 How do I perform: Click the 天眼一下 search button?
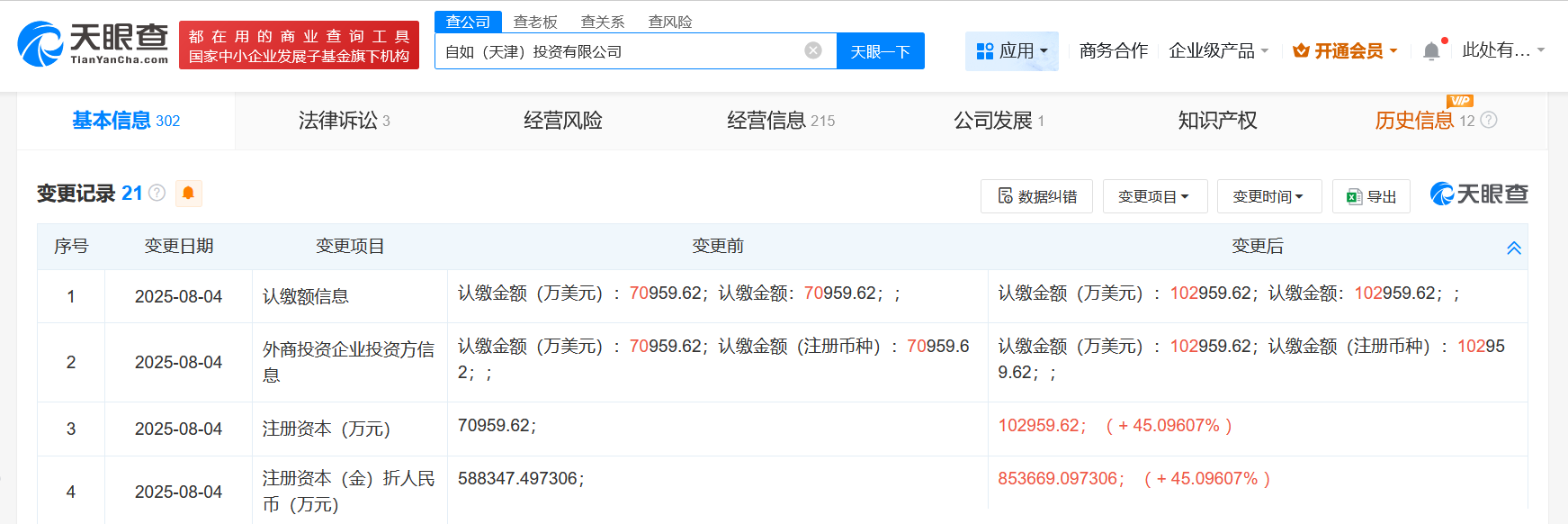(880, 51)
